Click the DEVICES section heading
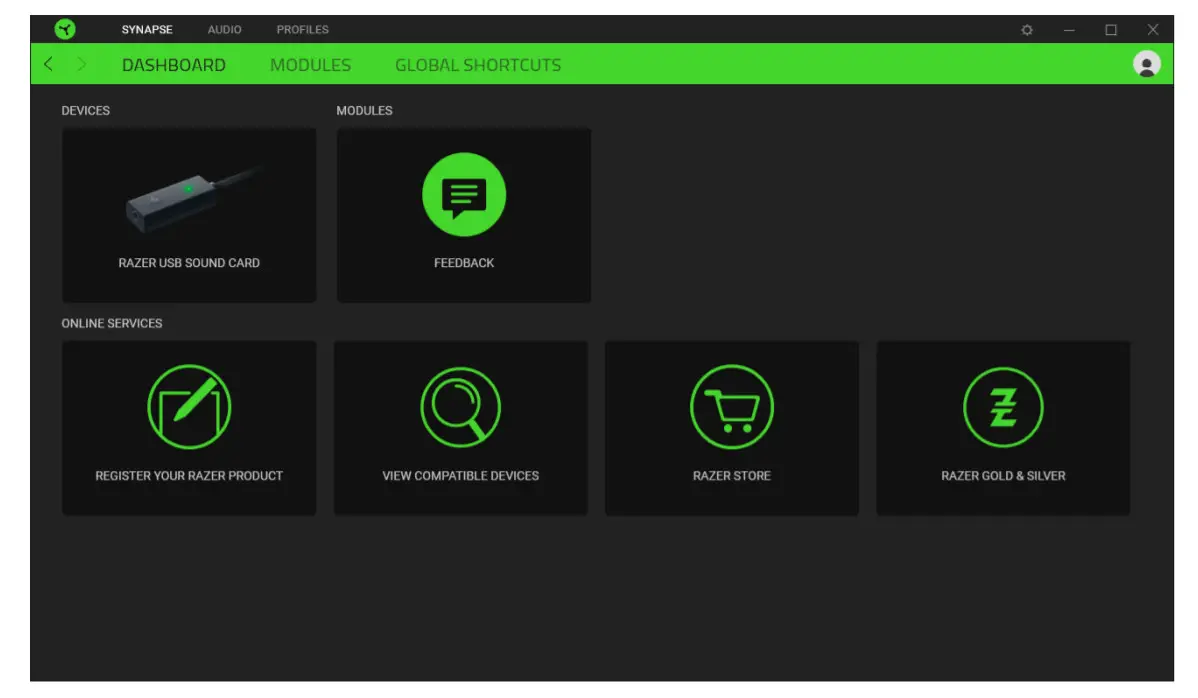This screenshot has width=1198, height=698. tap(86, 110)
